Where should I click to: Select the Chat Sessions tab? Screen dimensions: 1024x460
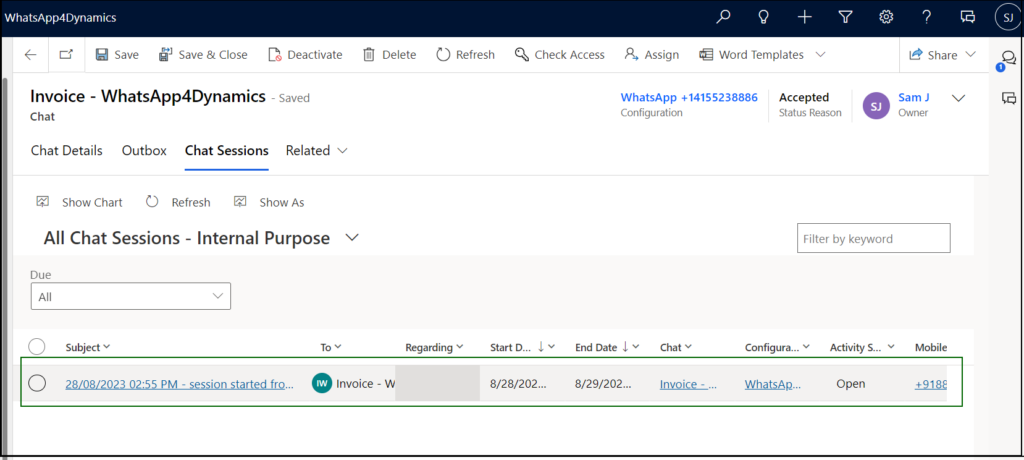tap(227, 150)
